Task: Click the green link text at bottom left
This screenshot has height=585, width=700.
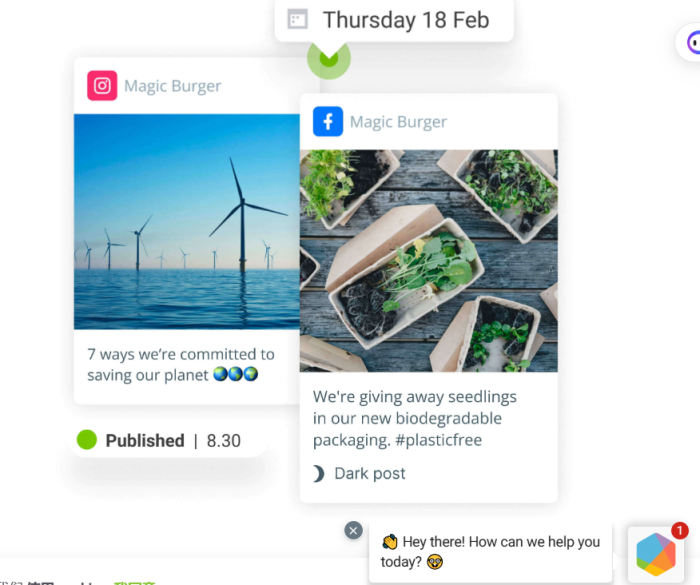Action: [x=134, y=582]
